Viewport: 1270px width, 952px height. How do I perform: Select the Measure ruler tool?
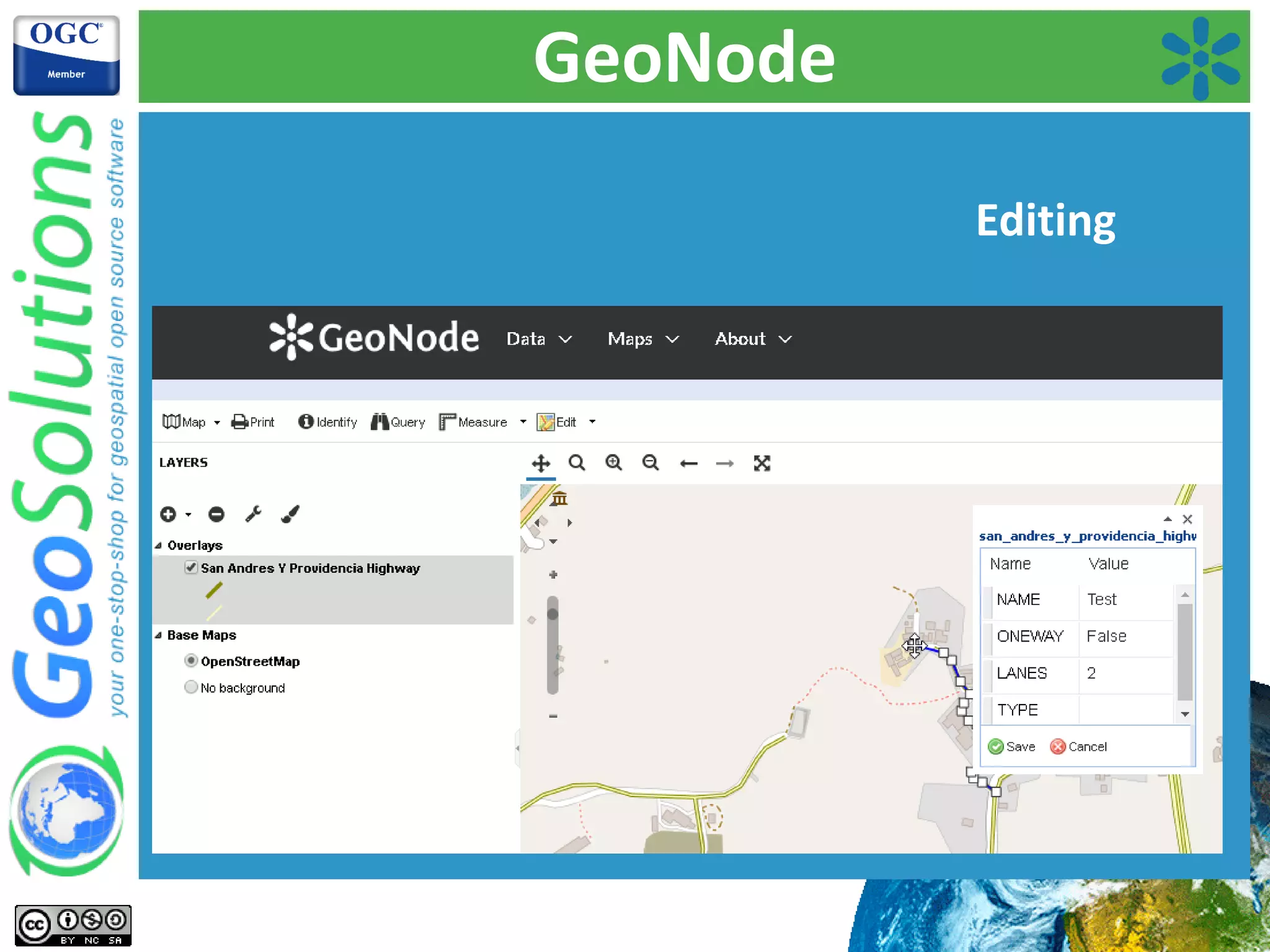tap(473, 422)
